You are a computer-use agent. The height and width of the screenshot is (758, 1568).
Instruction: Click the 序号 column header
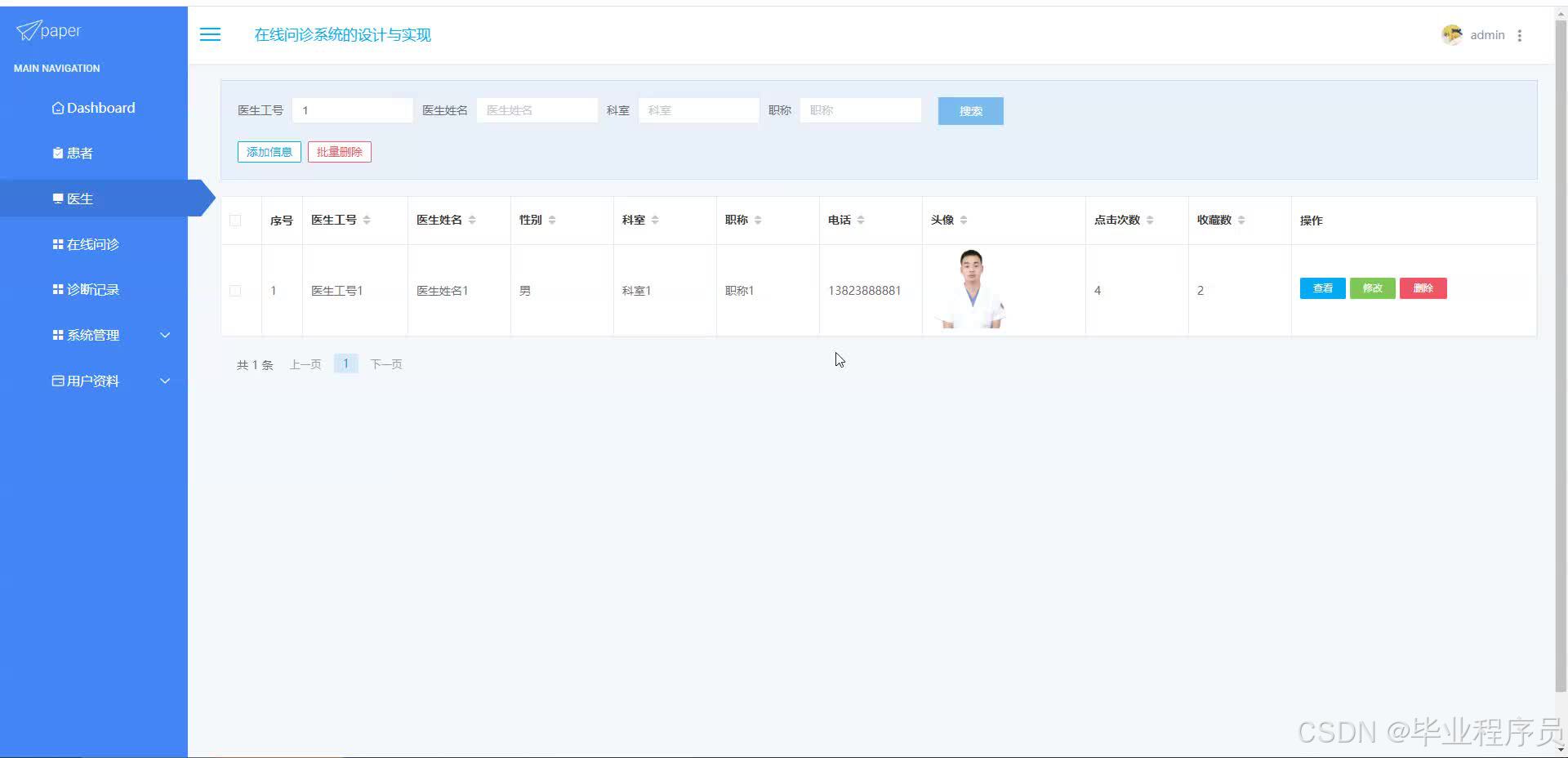tap(282, 221)
